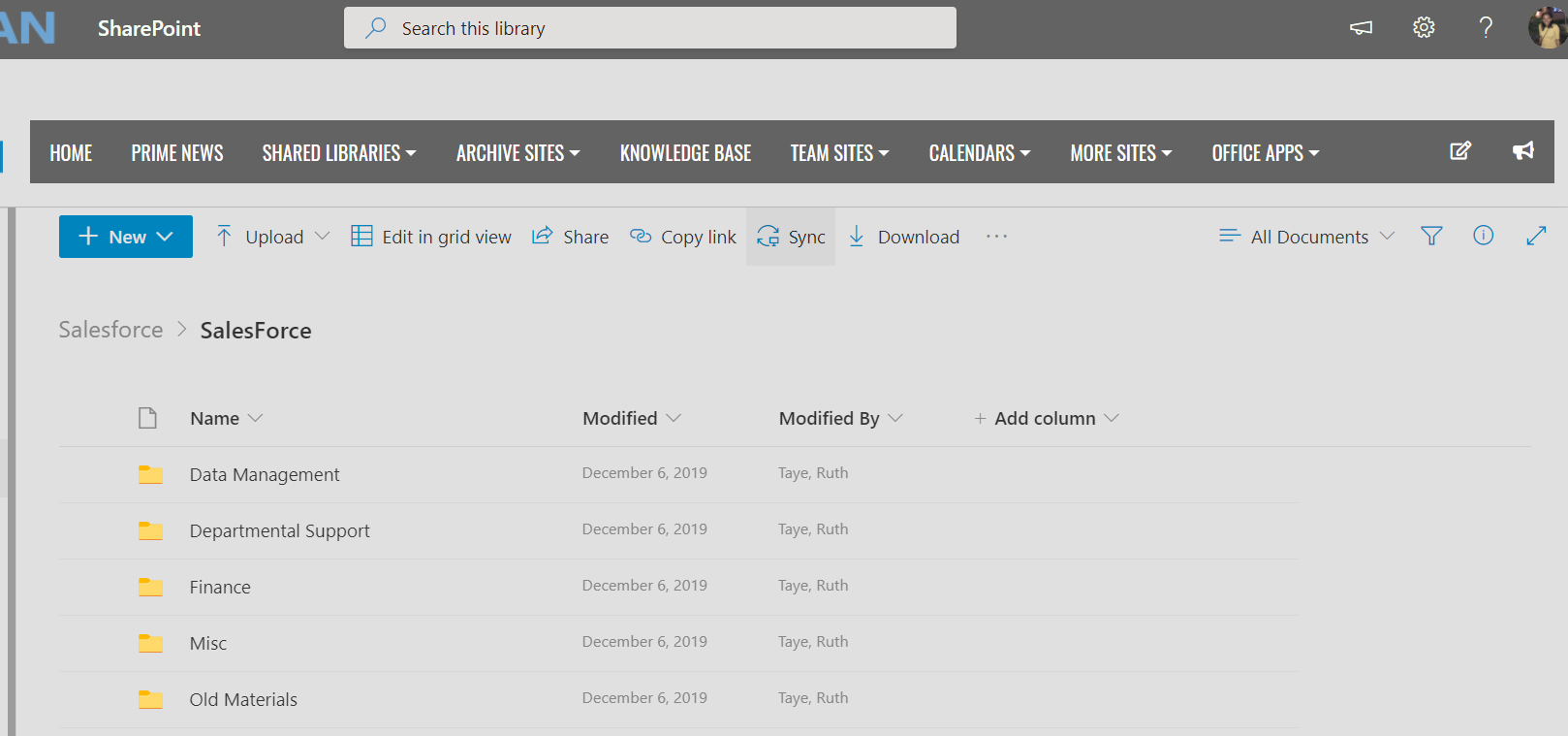Open the Name column sort dropdown
This screenshot has height=736, width=1568.
[227, 418]
